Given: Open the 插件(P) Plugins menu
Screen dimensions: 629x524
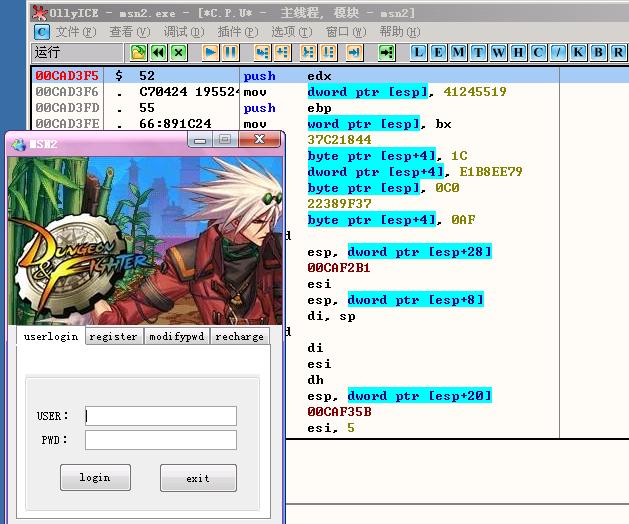Looking at the screenshot, I should tap(238, 32).
